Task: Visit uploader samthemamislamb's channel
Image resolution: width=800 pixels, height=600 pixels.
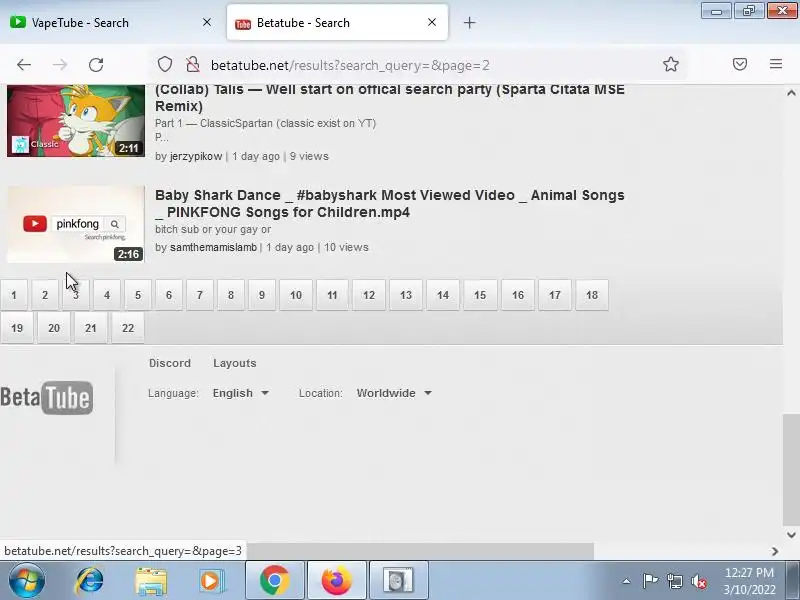Action: pyautogui.click(x=213, y=247)
